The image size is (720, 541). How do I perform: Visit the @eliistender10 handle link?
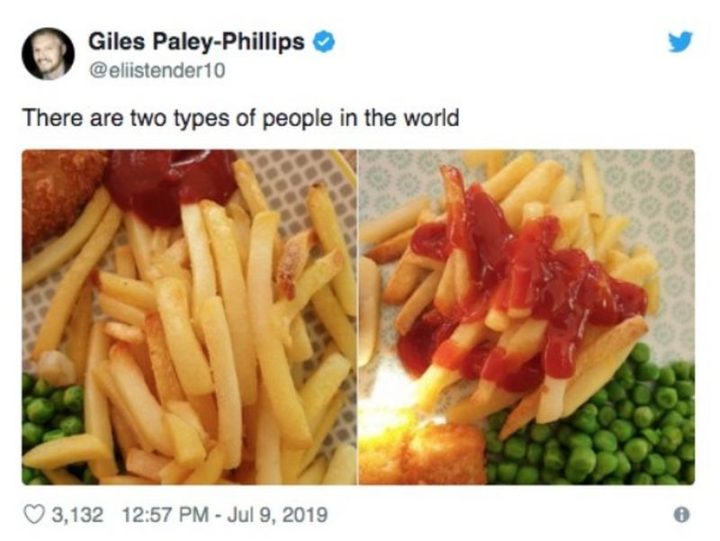tap(157, 71)
